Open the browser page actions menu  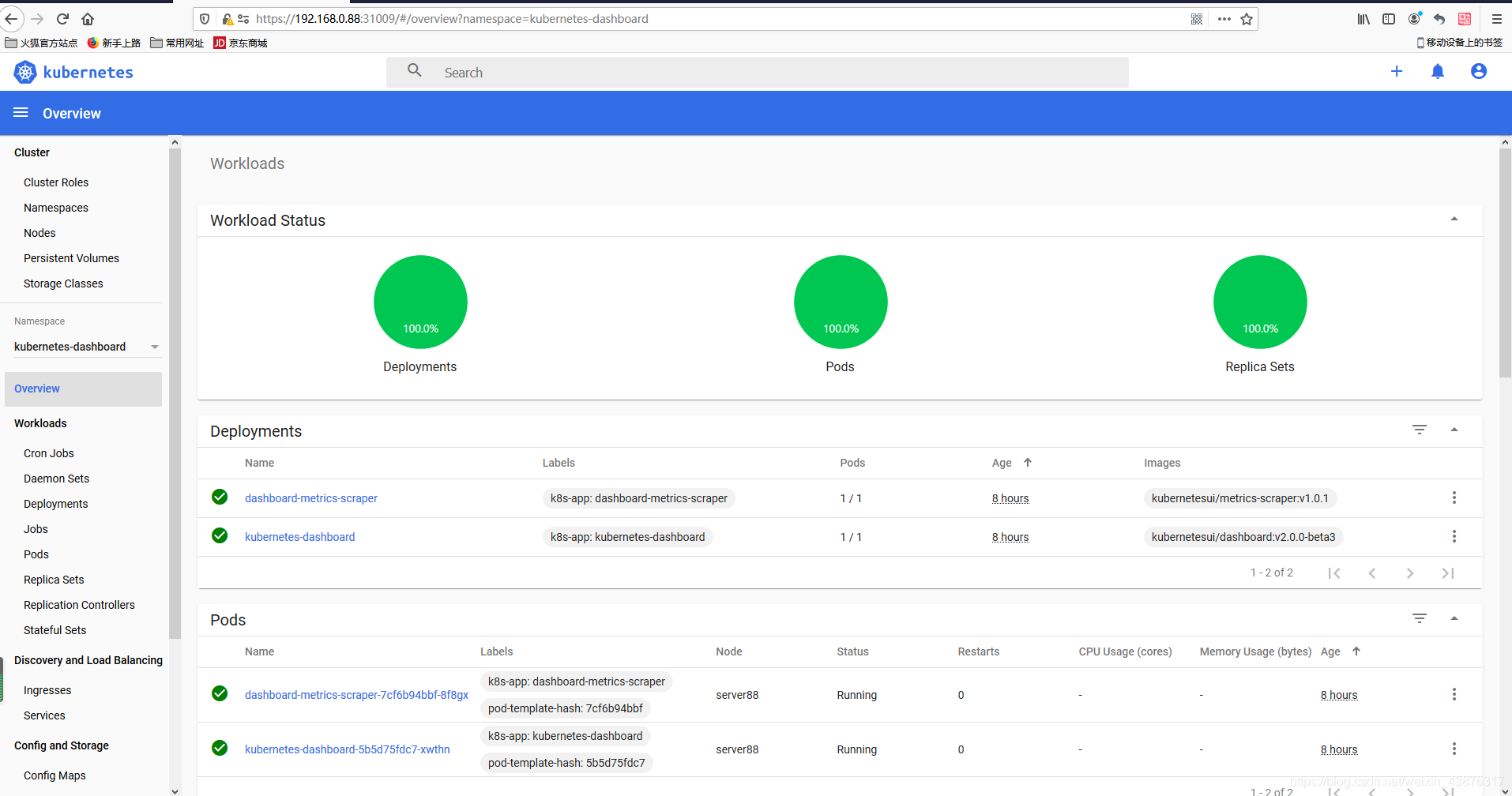pos(1224,19)
